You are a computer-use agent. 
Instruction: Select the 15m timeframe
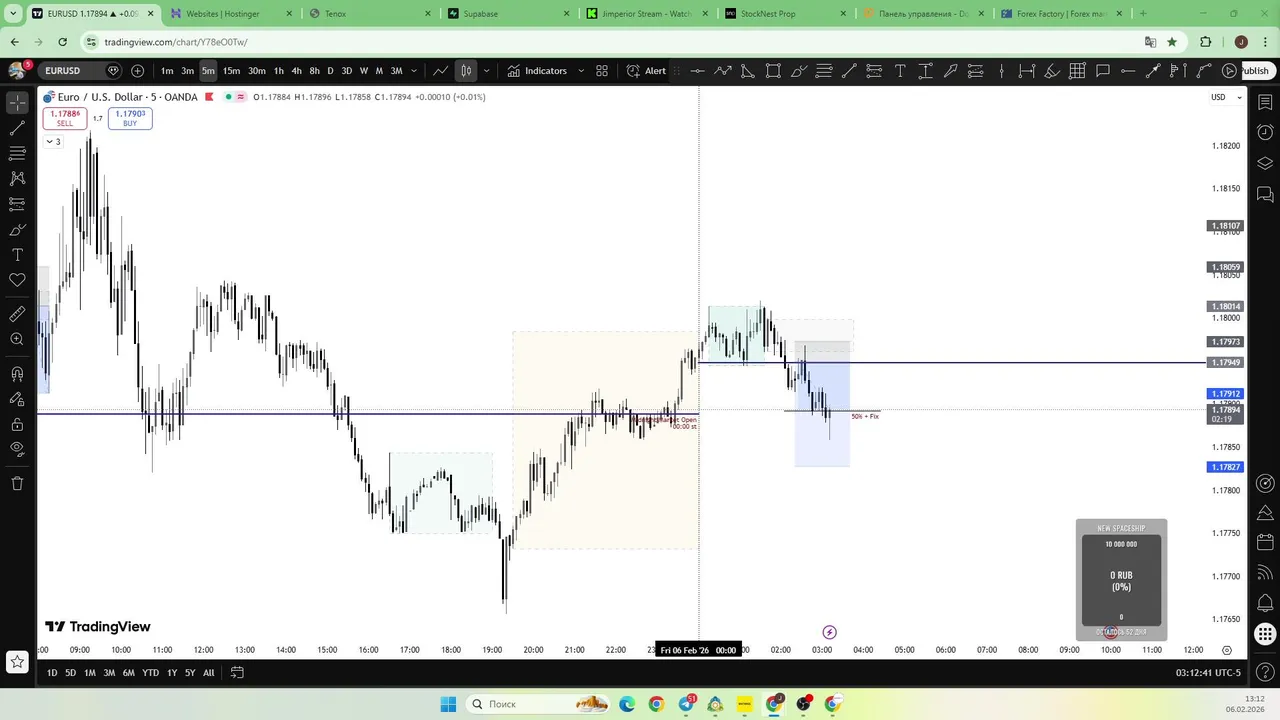pos(231,71)
